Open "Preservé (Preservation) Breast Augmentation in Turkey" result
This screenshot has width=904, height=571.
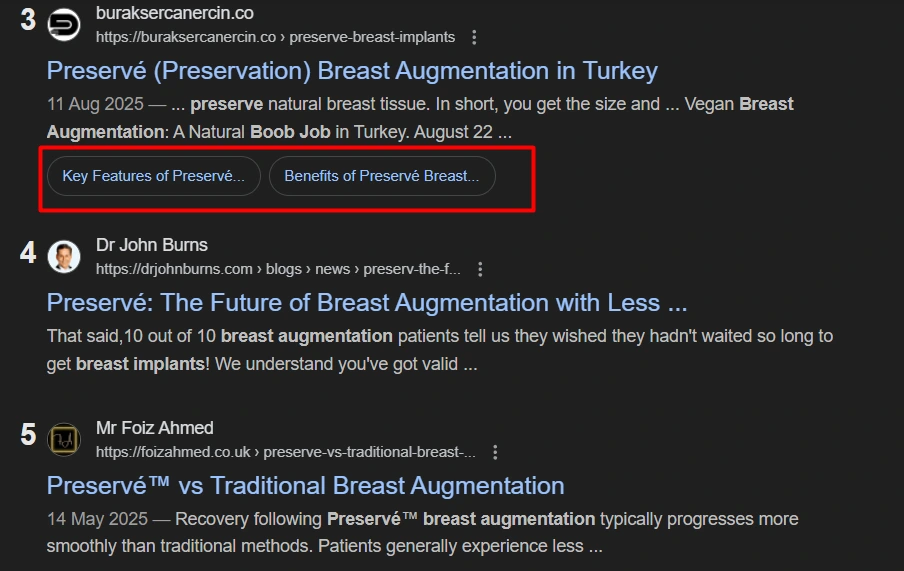pyautogui.click(x=352, y=71)
